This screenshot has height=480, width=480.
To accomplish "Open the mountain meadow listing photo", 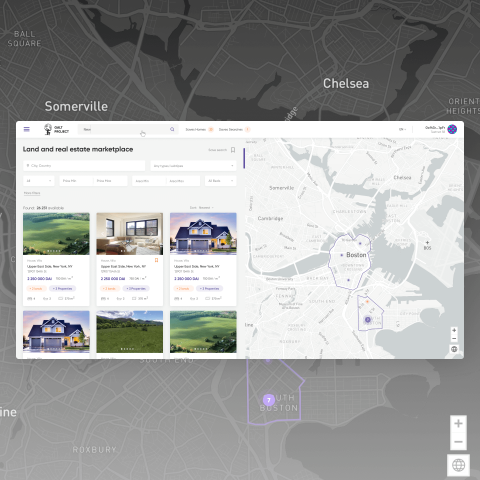I will coord(130,332).
